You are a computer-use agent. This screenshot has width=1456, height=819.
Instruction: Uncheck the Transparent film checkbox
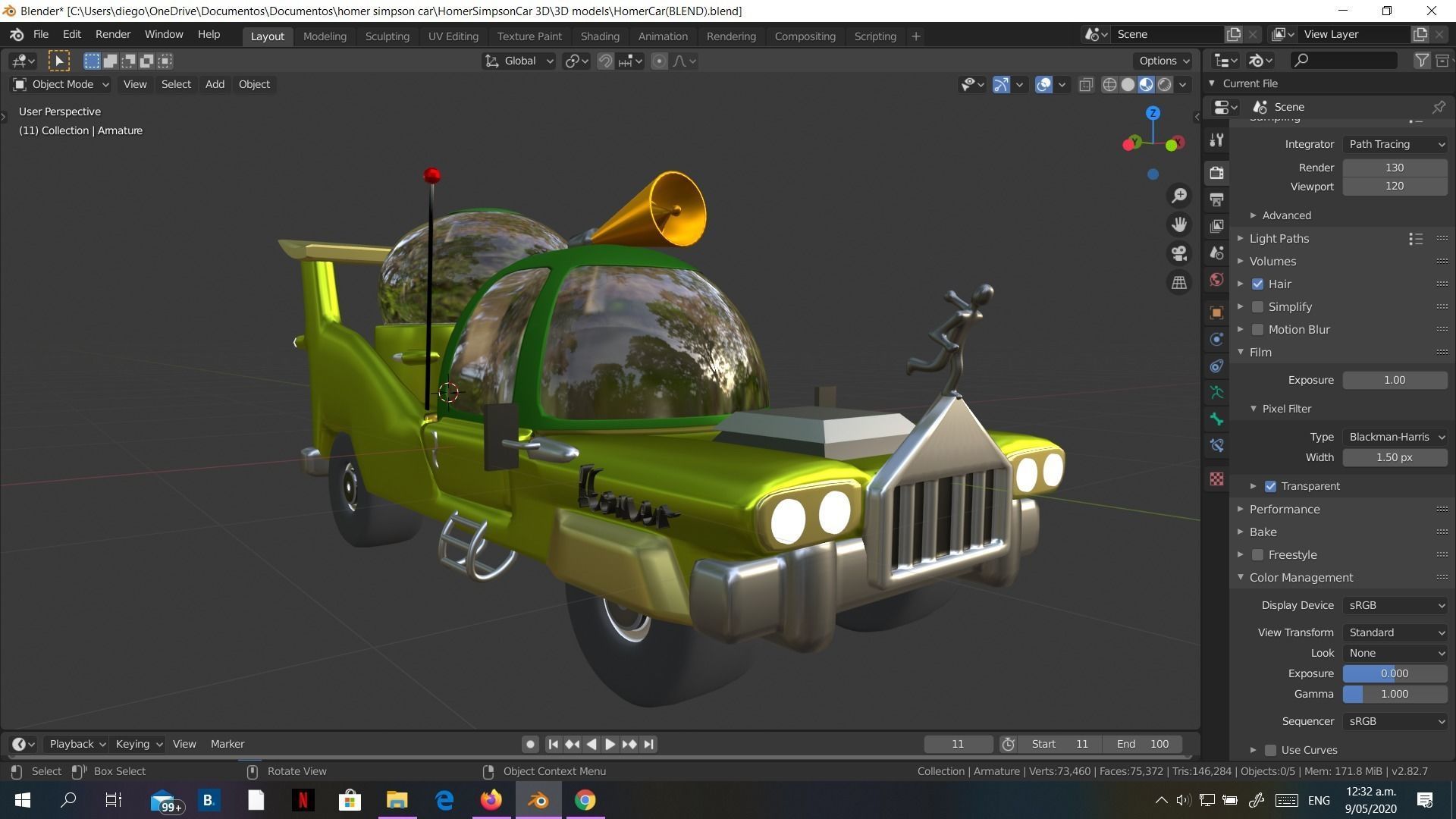pyautogui.click(x=1270, y=486)
